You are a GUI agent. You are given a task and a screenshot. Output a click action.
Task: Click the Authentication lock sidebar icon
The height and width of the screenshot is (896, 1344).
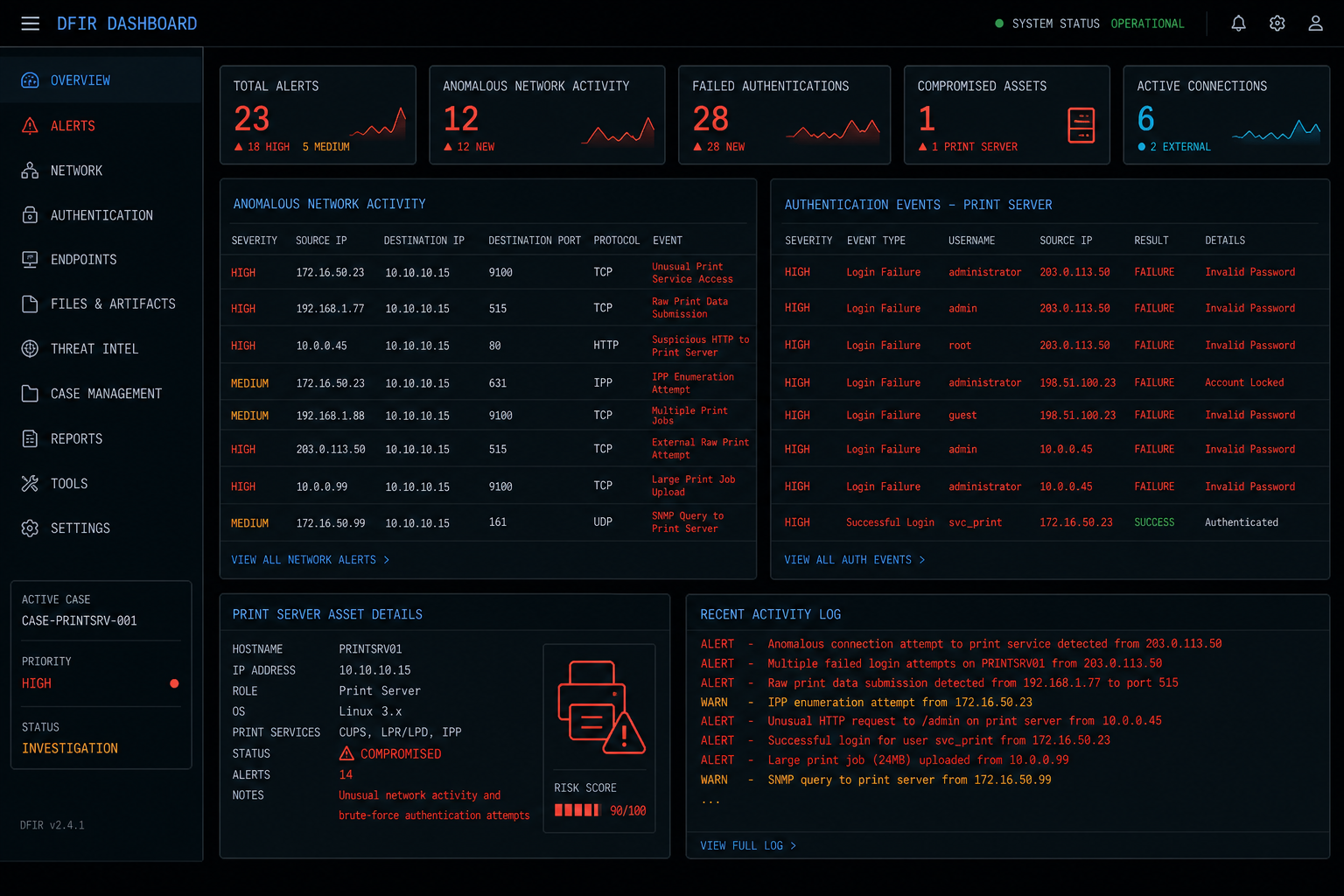pyautogui.click(x=30, y=215)
